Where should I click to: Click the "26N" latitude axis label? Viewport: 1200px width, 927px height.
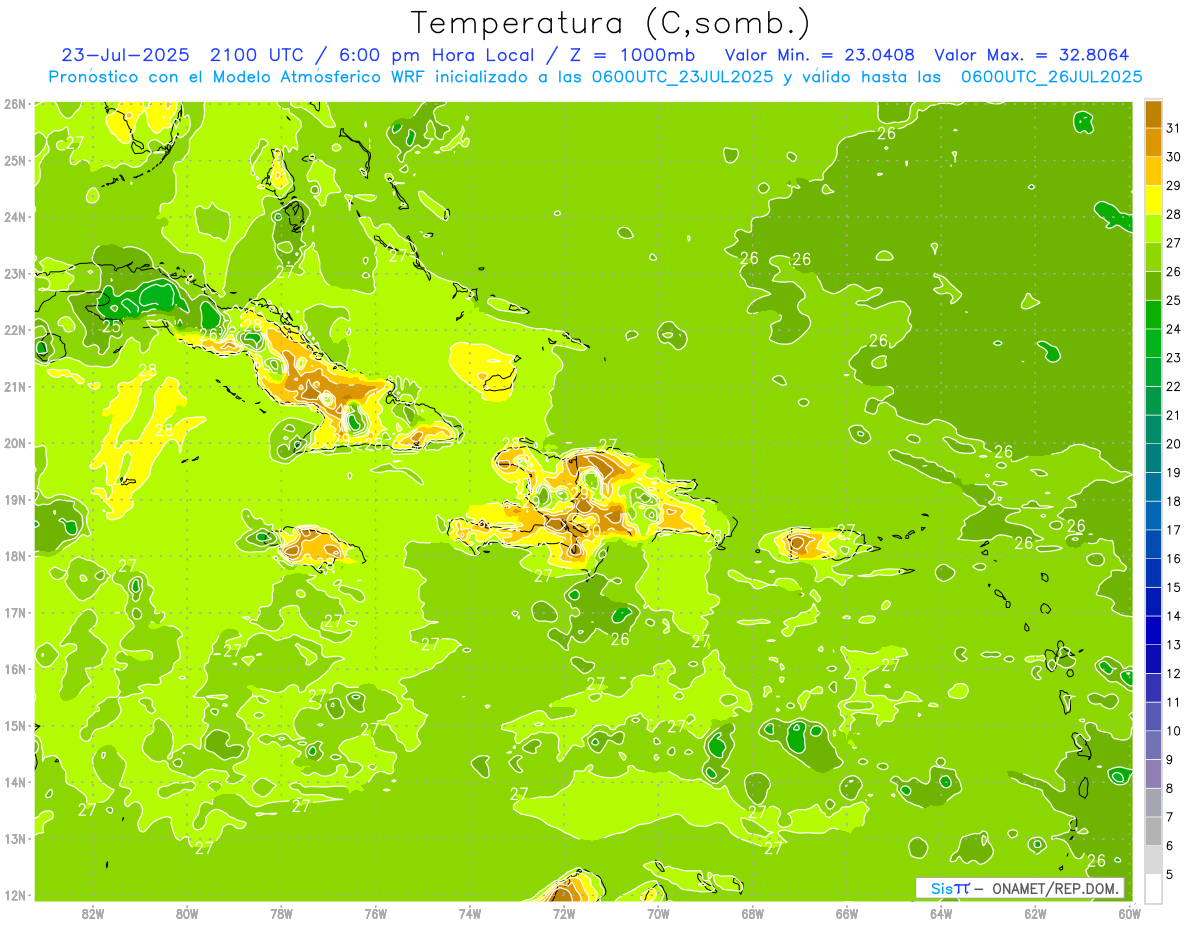[16, 104]
